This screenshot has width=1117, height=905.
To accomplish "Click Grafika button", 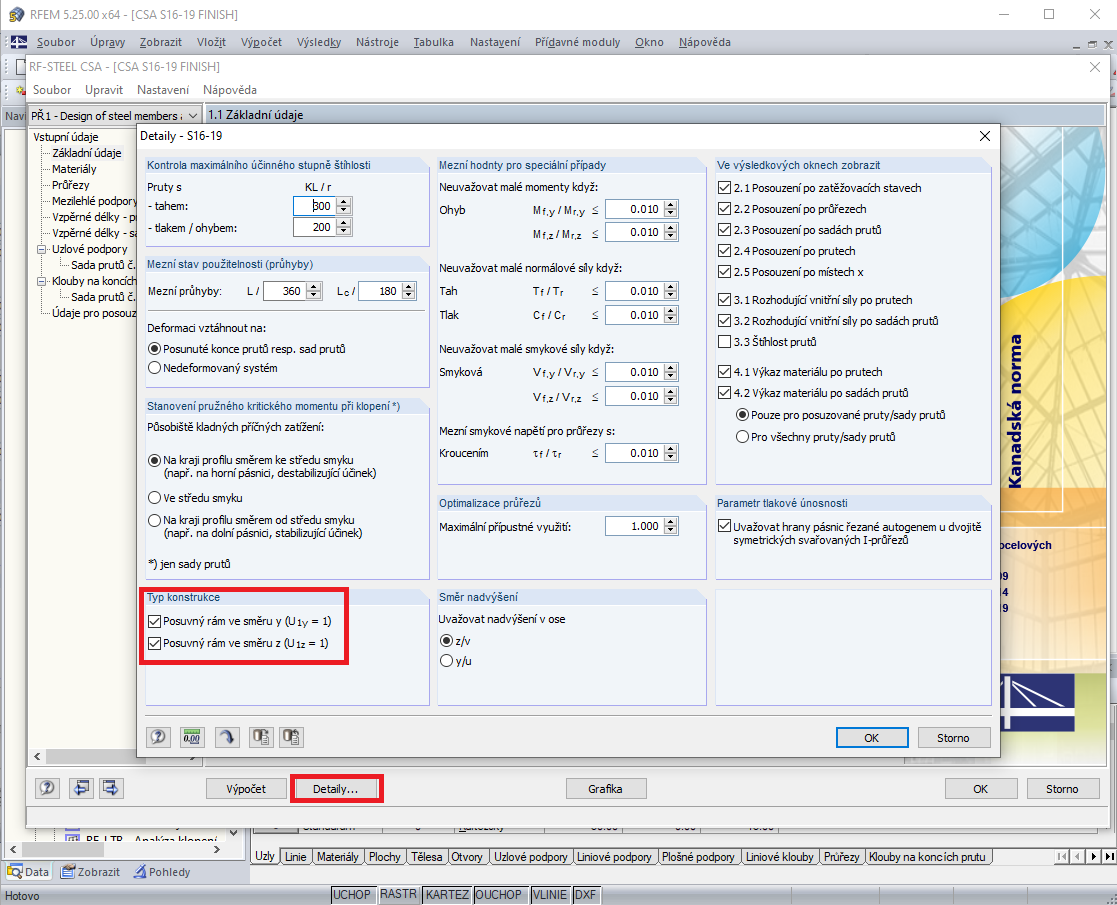I will point(606,789).
